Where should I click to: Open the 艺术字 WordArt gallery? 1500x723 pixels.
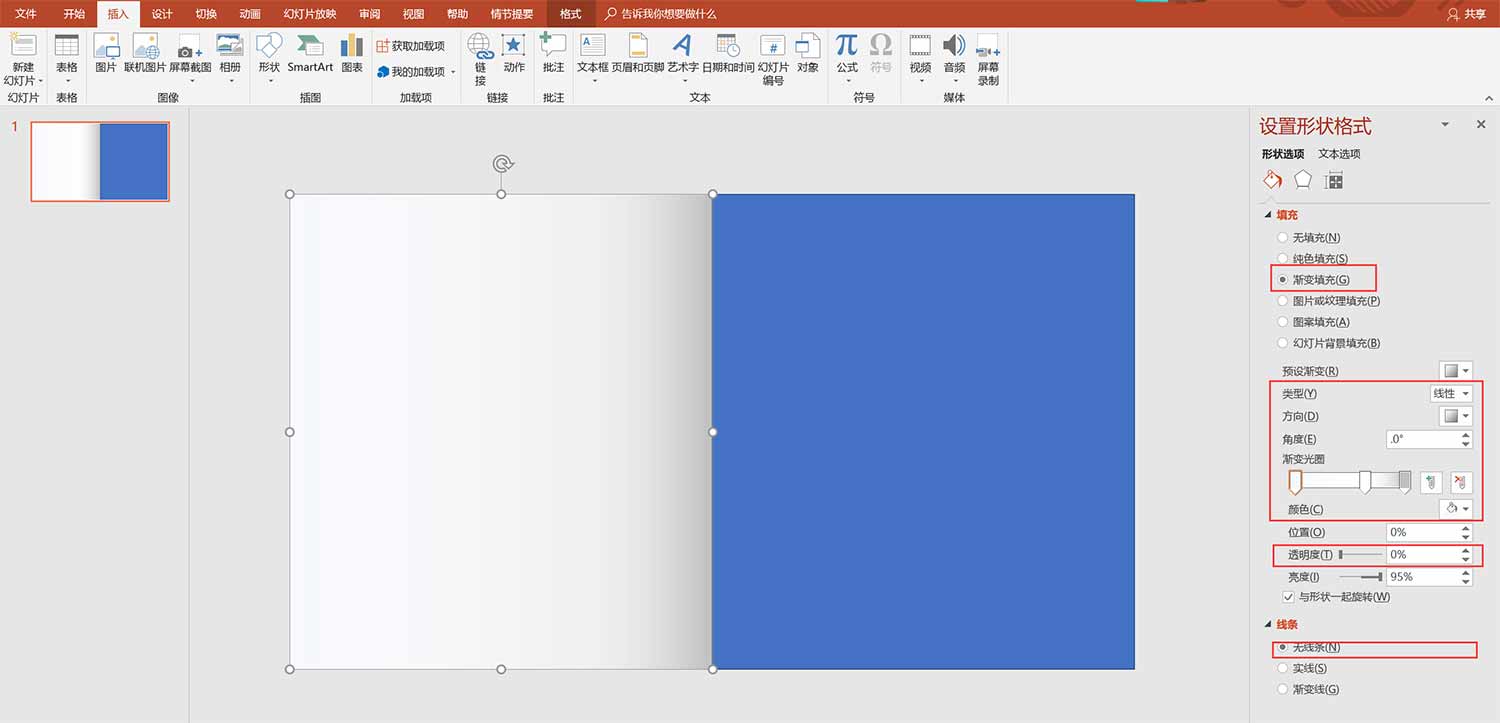tap(682, 45)
